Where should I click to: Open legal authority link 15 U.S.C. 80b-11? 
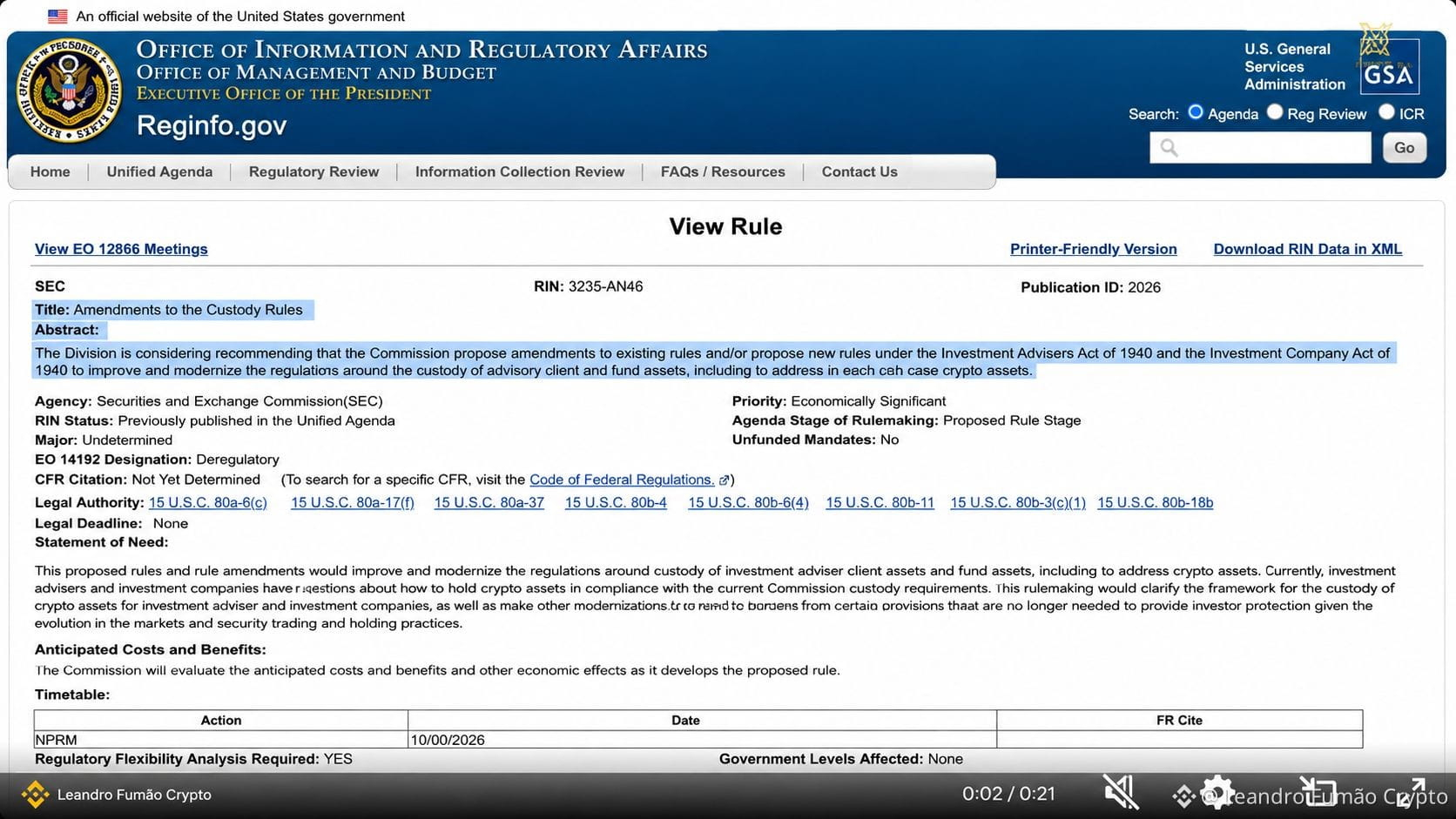point(880,502)
